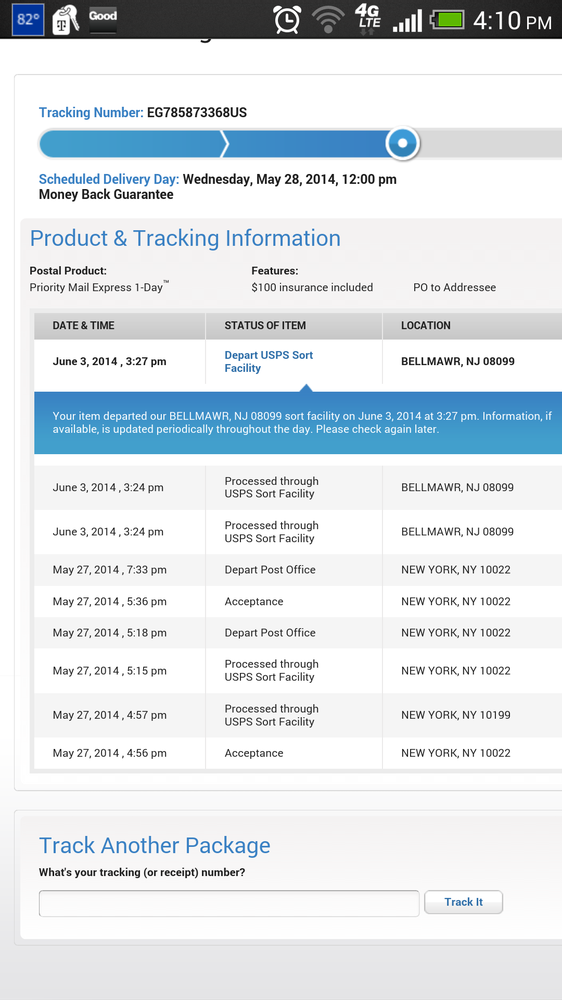Select the NEW YORK, NY 10199 row

coord(298,715)
